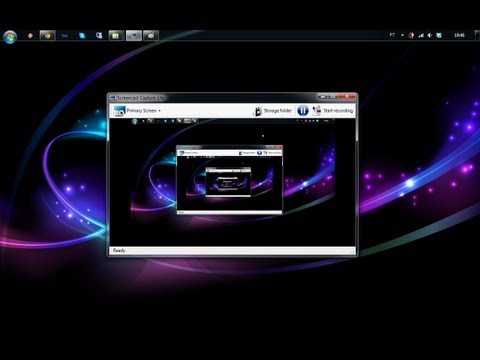Open the Primary Screen source dropdown

pyautogui.click(x=137, y=111)
